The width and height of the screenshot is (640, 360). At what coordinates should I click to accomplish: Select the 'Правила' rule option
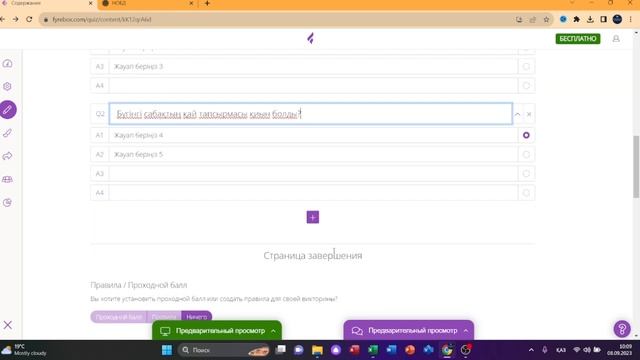pos(164,317)
